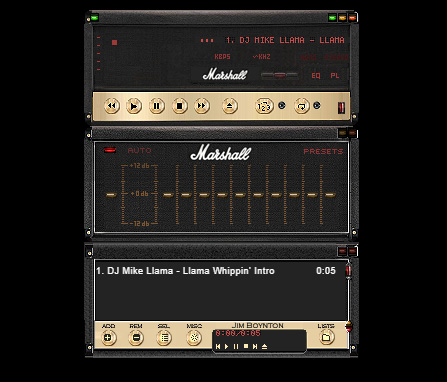
Task: Click the mini Next button in the playlist
Action: (255, 347)
